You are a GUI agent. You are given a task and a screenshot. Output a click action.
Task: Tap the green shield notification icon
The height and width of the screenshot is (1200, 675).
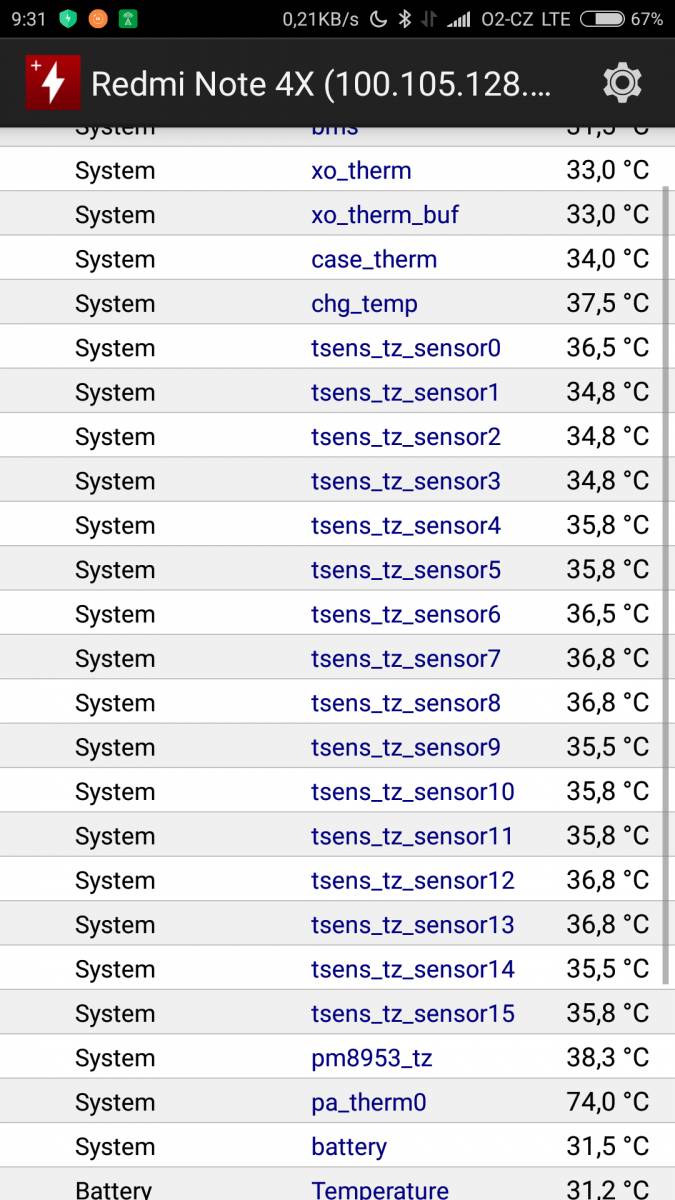pos(68,19)
